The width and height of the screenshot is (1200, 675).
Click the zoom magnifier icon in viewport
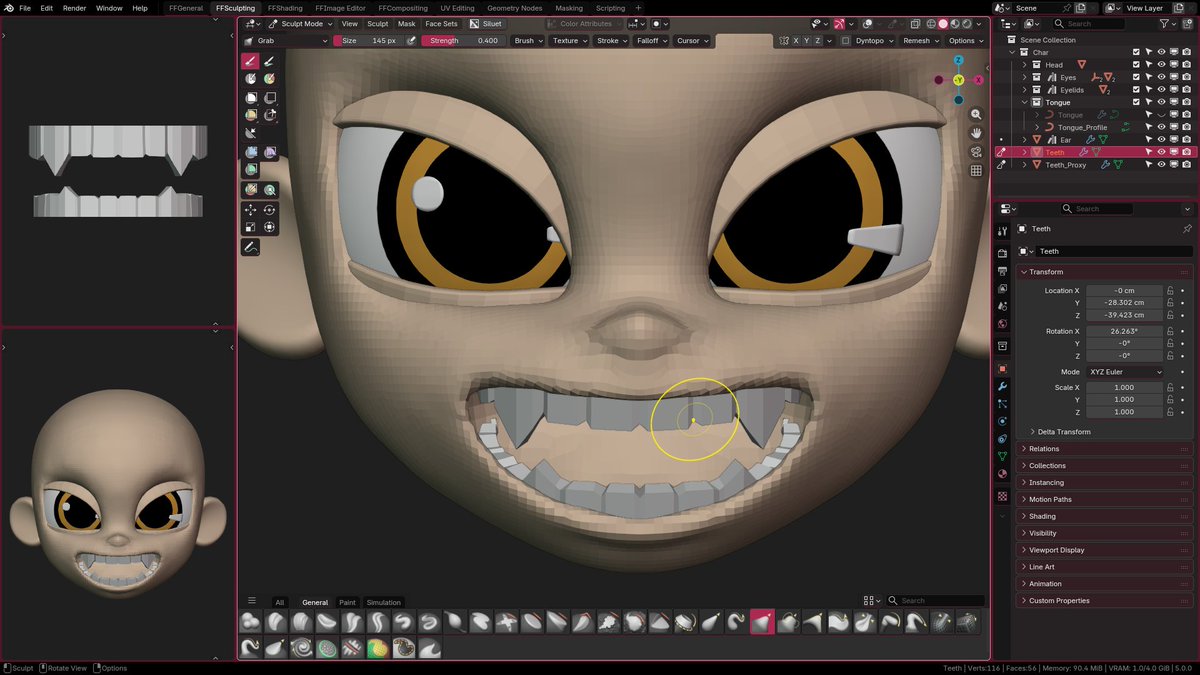tap(975, 115)
